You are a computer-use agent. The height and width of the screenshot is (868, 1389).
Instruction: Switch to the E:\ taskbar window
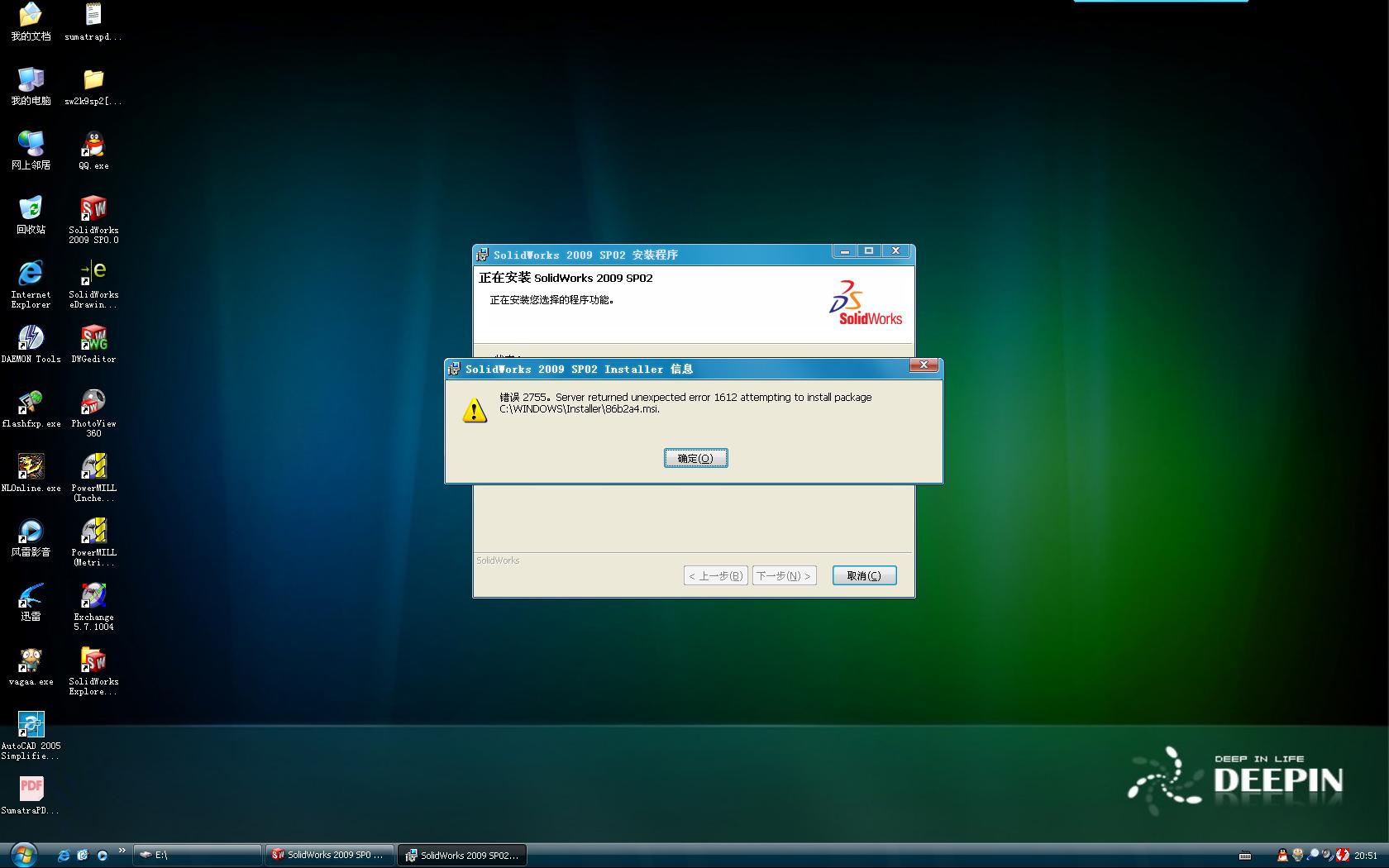[x=198, y=855]
